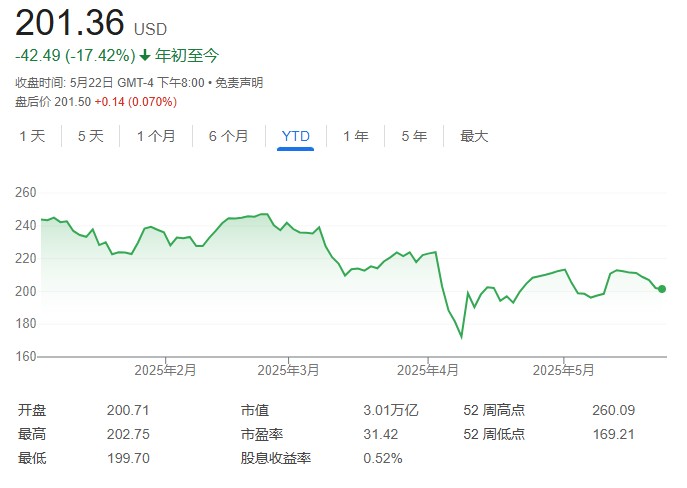The width and height of the screenshot is (687, 488).
Task: Choose the 6 个月 range tab
Action: [x=228, y=136]
